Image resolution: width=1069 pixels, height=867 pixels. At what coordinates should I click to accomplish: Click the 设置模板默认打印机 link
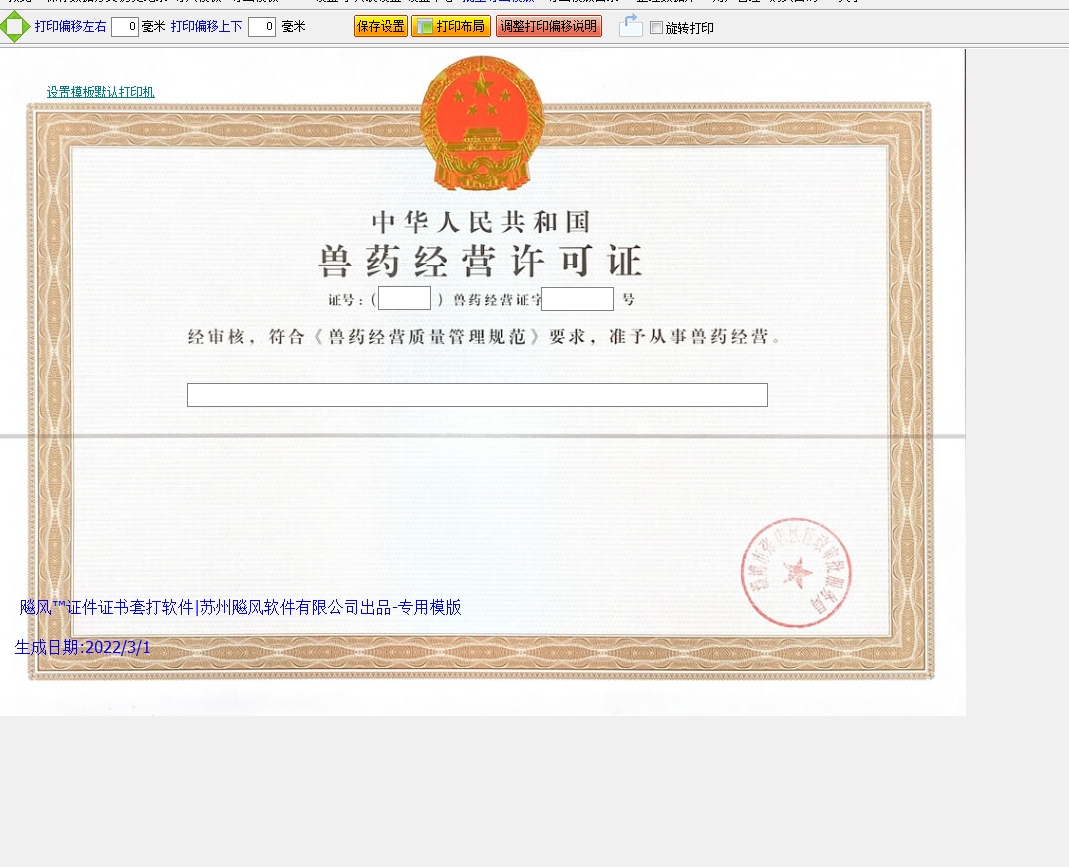pos(100,92)
